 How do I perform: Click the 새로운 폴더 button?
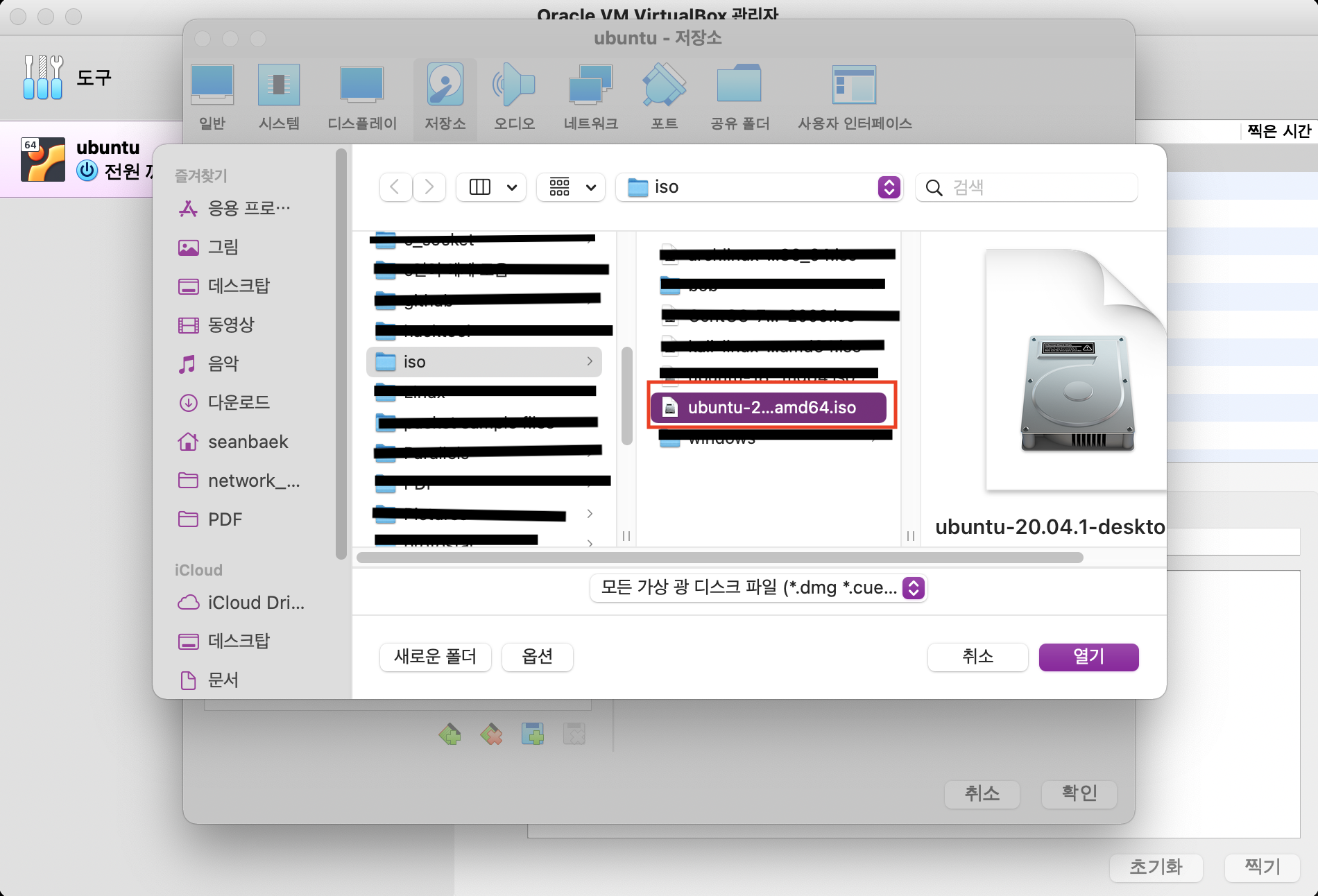click(436, 657)
